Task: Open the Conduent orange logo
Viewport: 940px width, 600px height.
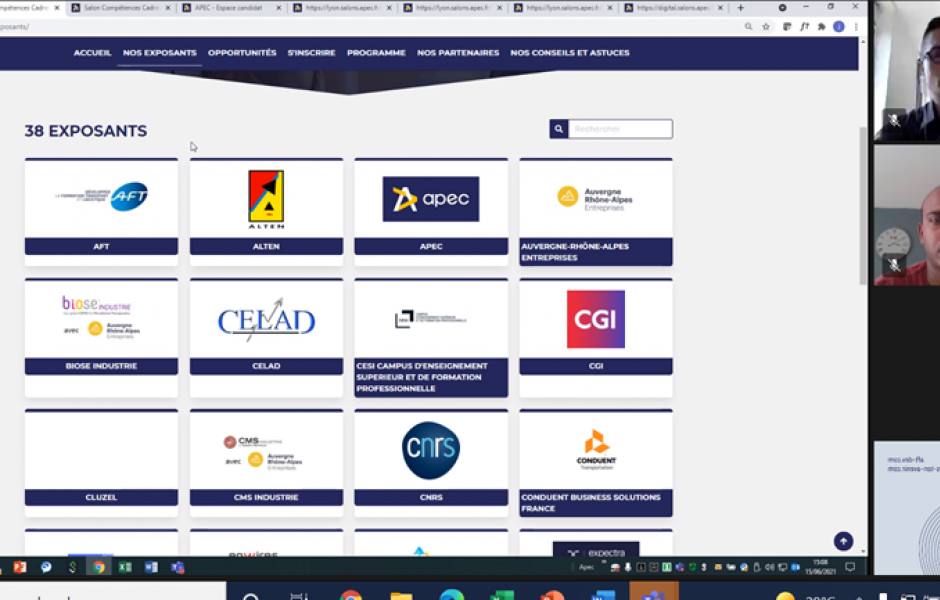Action: 596,450
